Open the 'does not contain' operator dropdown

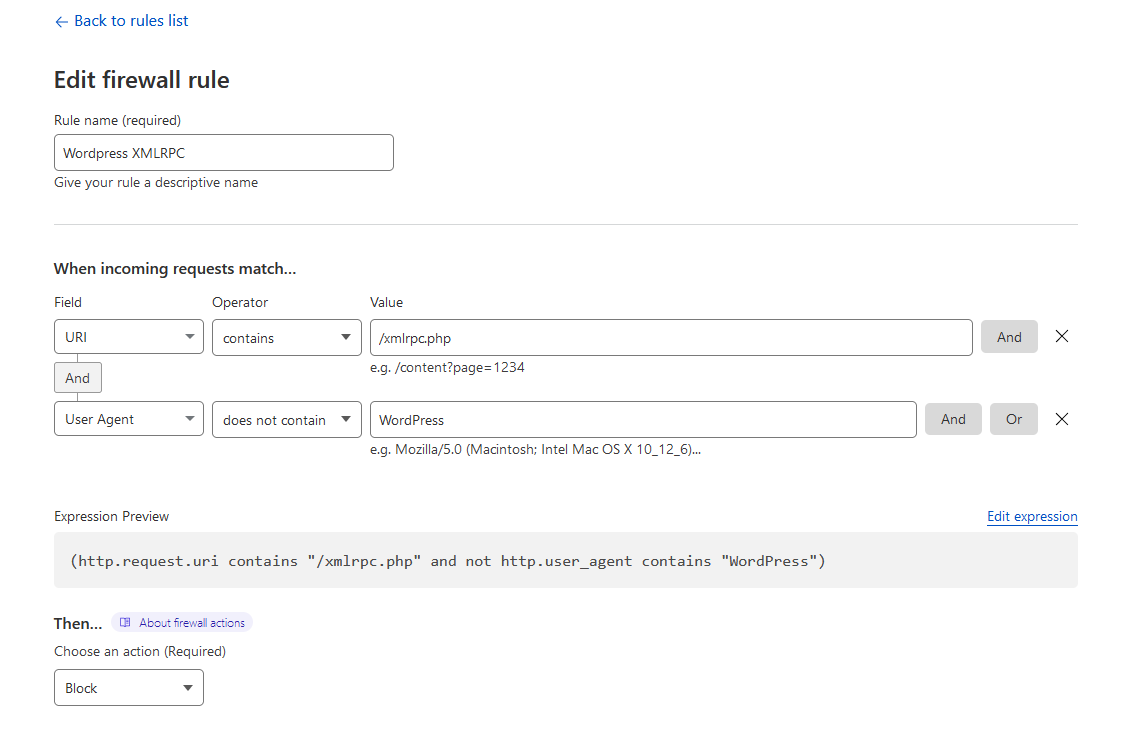point(287,420)
